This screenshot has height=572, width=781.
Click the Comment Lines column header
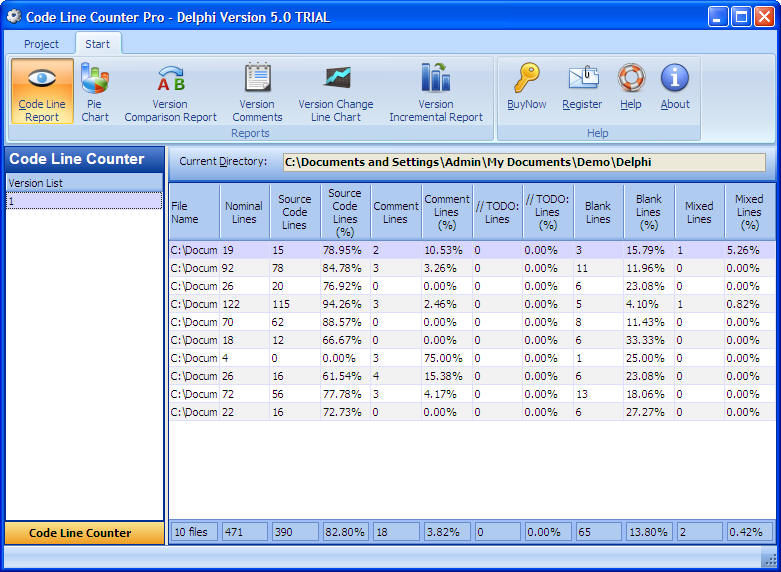(395, 212)
